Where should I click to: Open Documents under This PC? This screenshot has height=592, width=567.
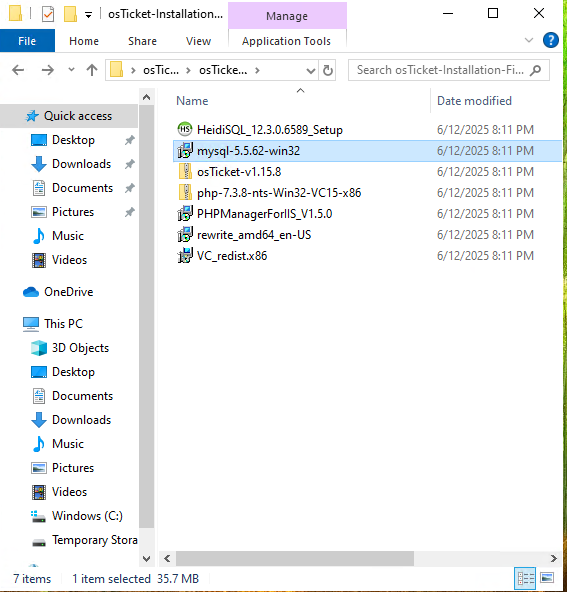click(82, 396)
